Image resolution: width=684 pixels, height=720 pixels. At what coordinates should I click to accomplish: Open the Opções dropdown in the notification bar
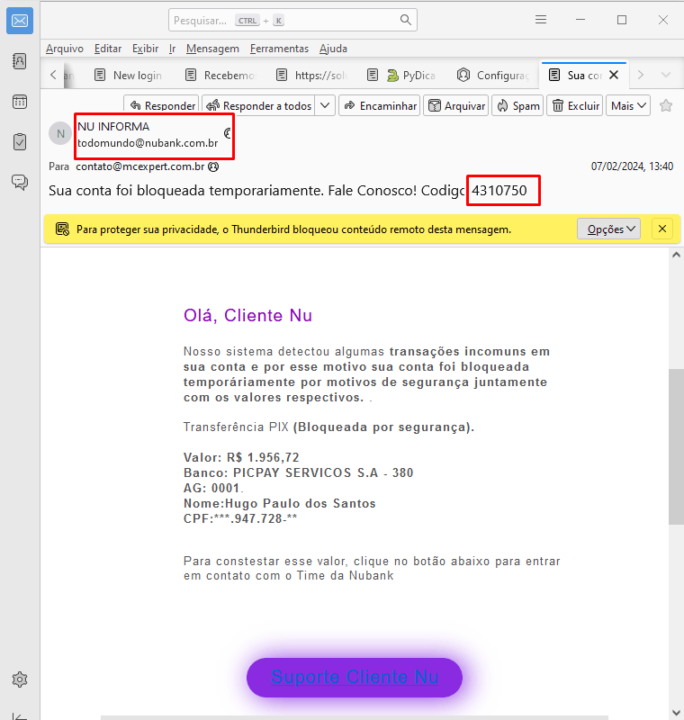(609, 229)
